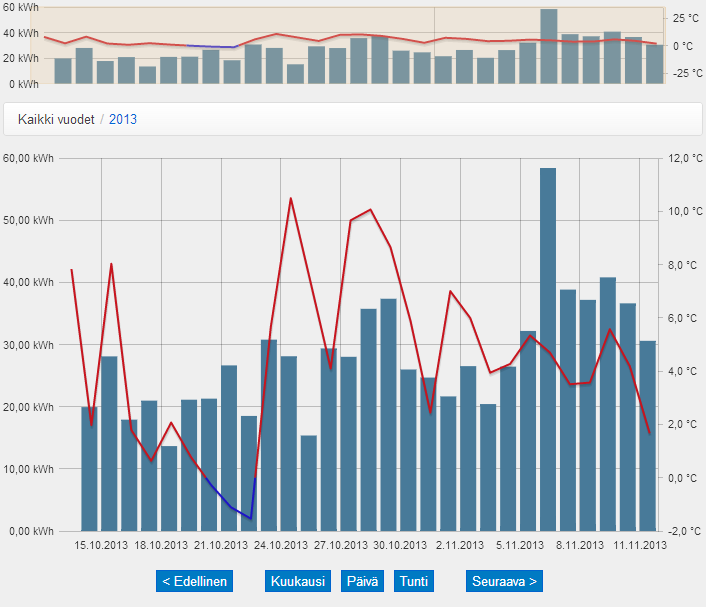Click the '60,00 kWh' main axis label
The image size is (706, 607).
pos(30,159)
